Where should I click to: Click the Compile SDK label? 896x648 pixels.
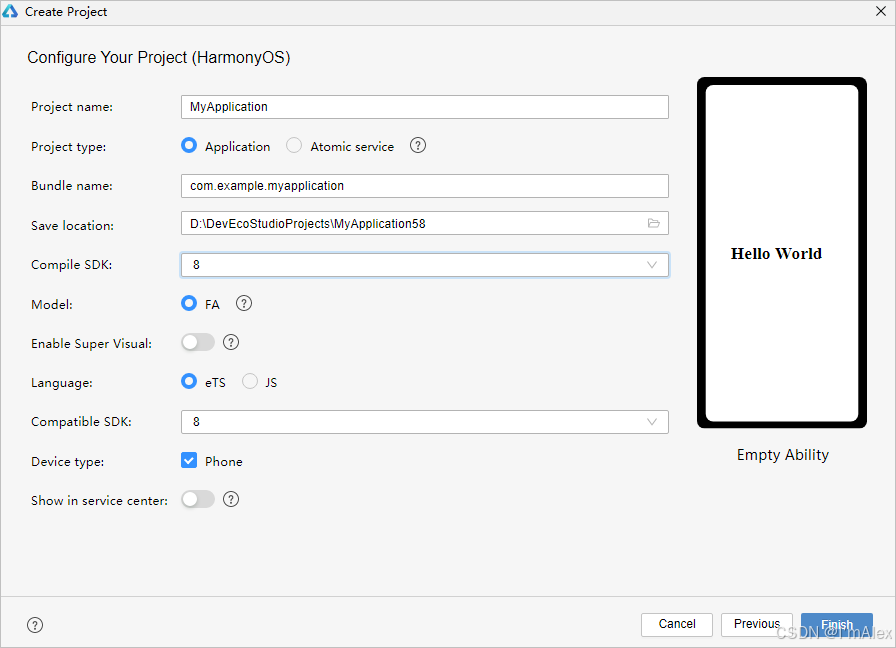click(71, 265)
